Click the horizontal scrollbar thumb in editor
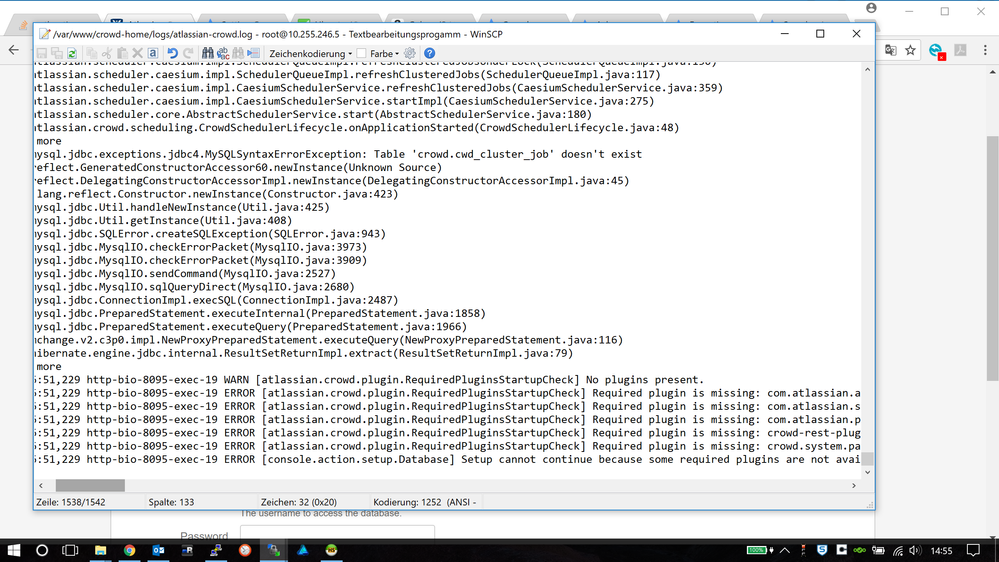 pyautogui.click(x=90, y=486)
